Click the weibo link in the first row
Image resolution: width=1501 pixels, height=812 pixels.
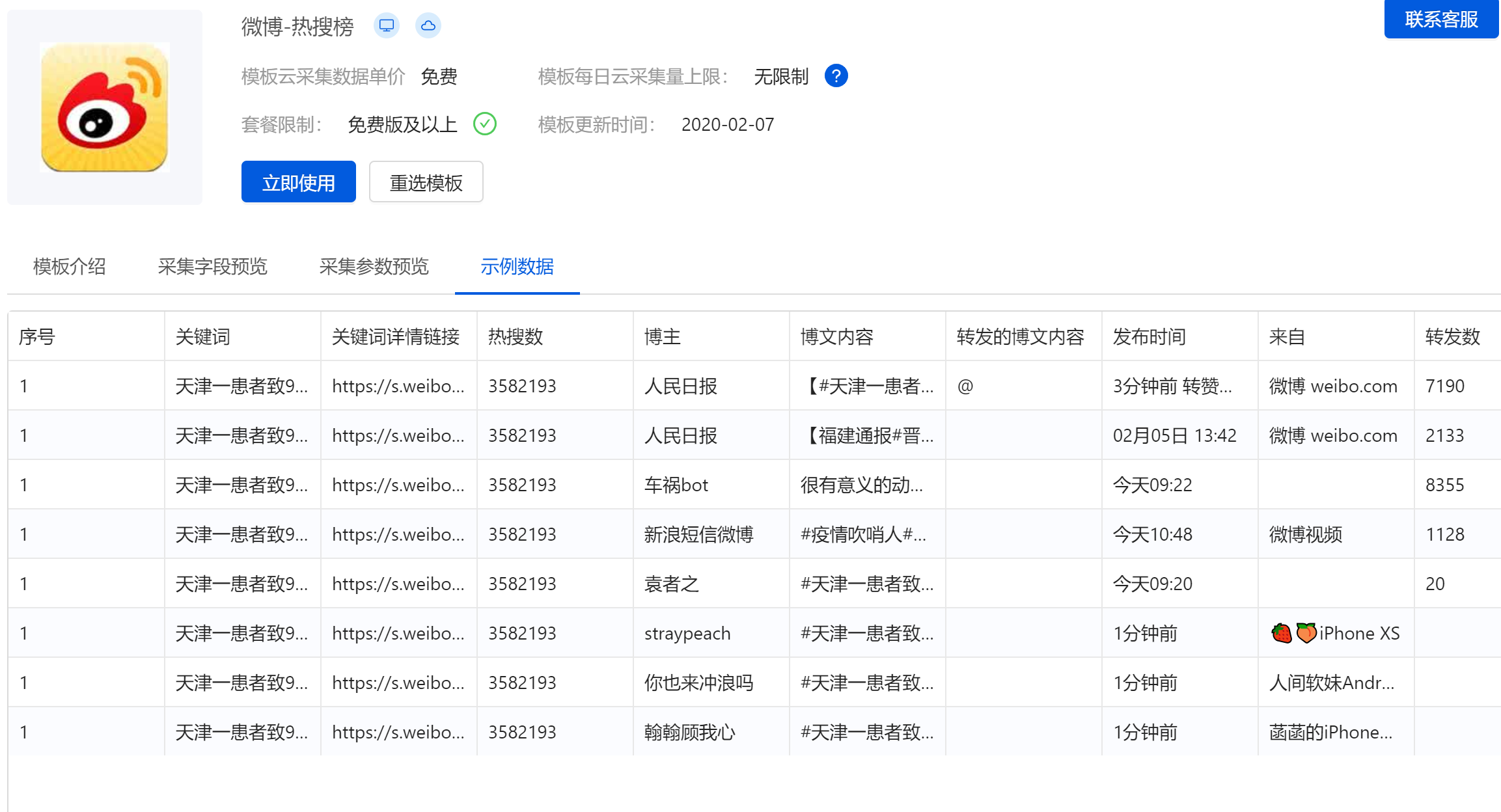(398, 386)
